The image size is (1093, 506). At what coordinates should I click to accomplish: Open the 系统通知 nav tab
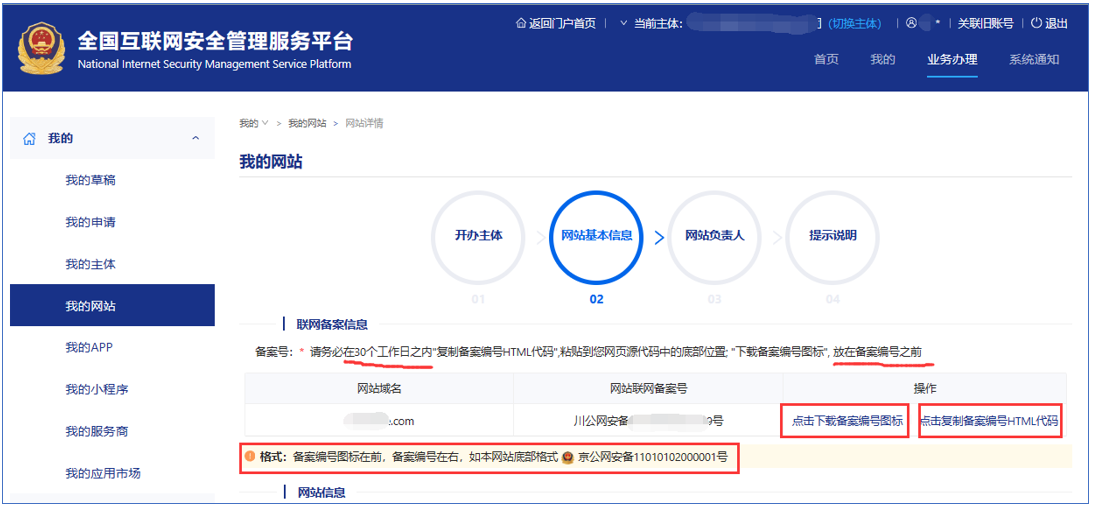click(x=1034, y=59)
